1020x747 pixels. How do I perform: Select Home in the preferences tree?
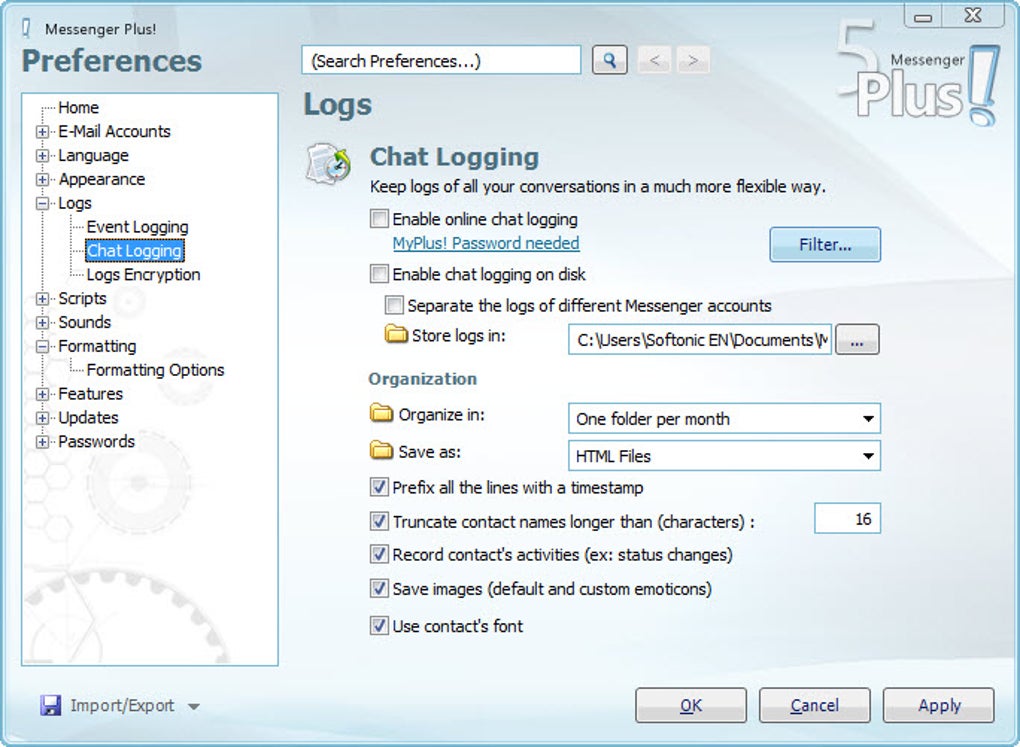coord(78,107)
